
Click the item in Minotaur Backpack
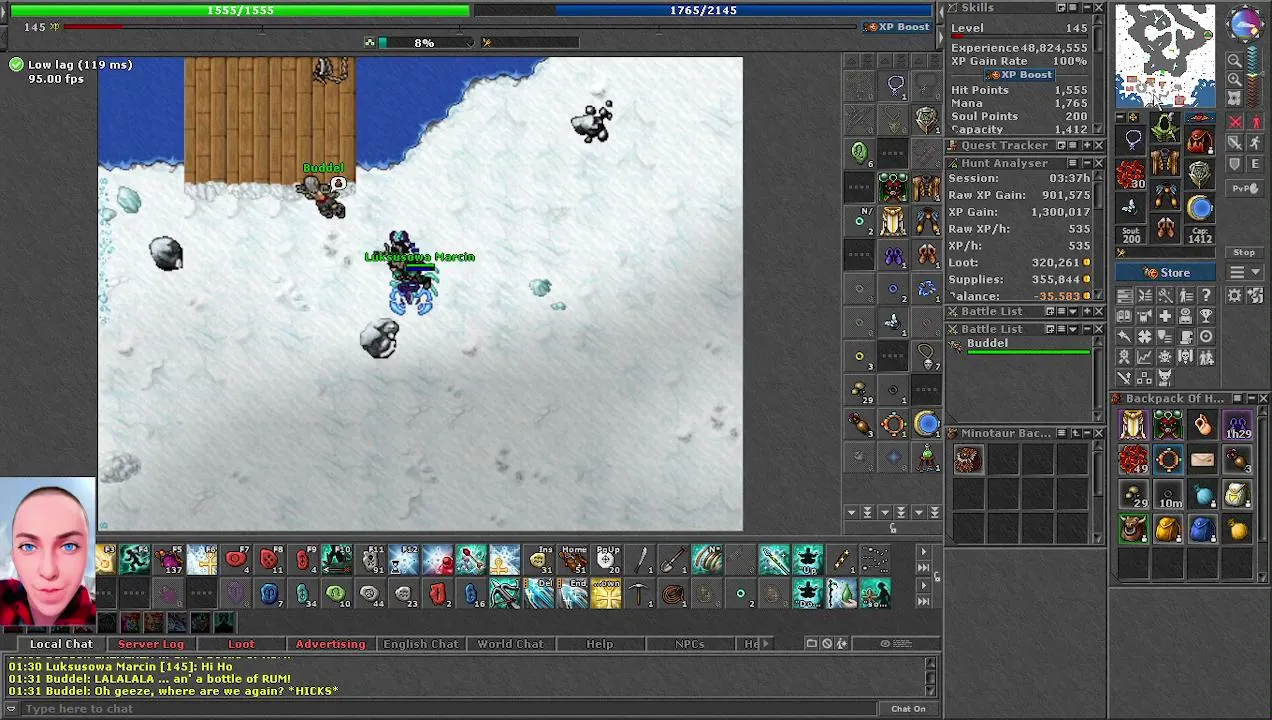click(967, 460)
